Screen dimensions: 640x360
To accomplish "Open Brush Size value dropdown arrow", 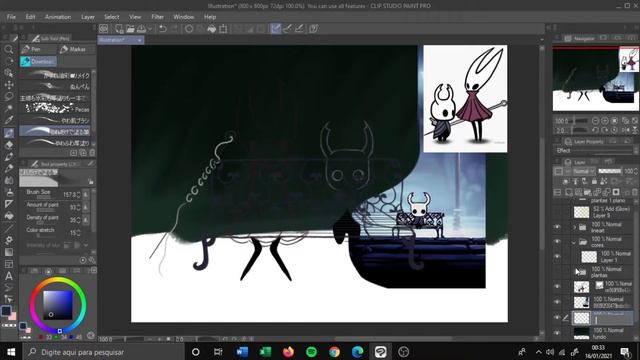I will point(86,195).
